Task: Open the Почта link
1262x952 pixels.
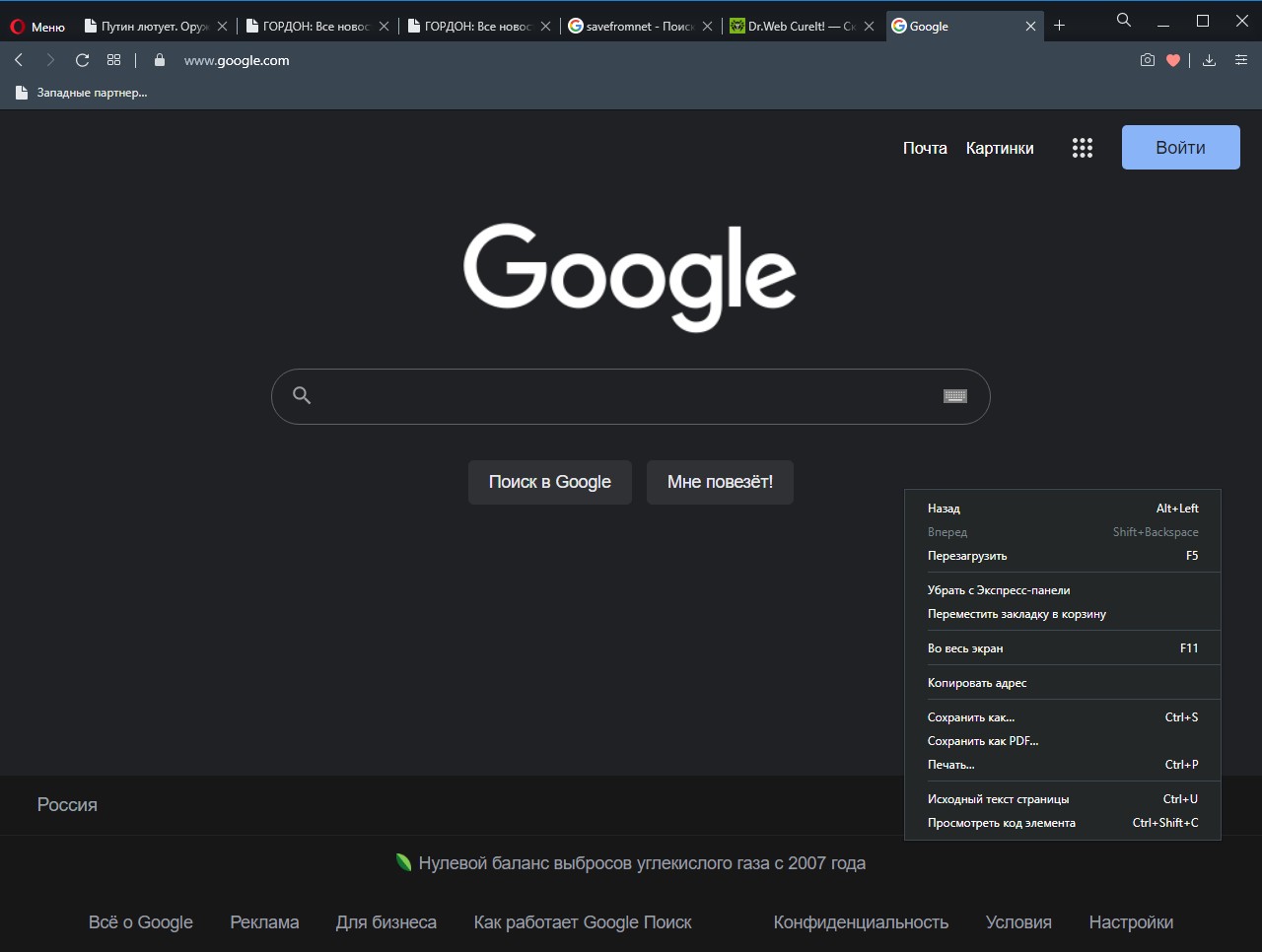Action: click(x=925, y=148)
